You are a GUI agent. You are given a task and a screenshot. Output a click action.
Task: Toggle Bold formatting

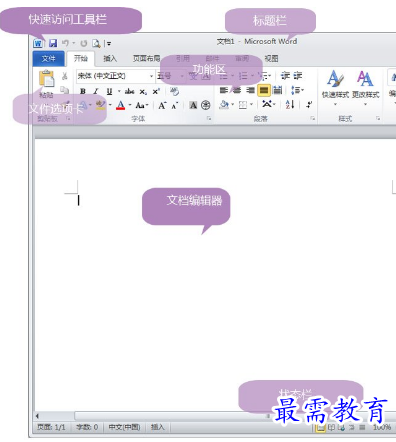tap(83, 91)
